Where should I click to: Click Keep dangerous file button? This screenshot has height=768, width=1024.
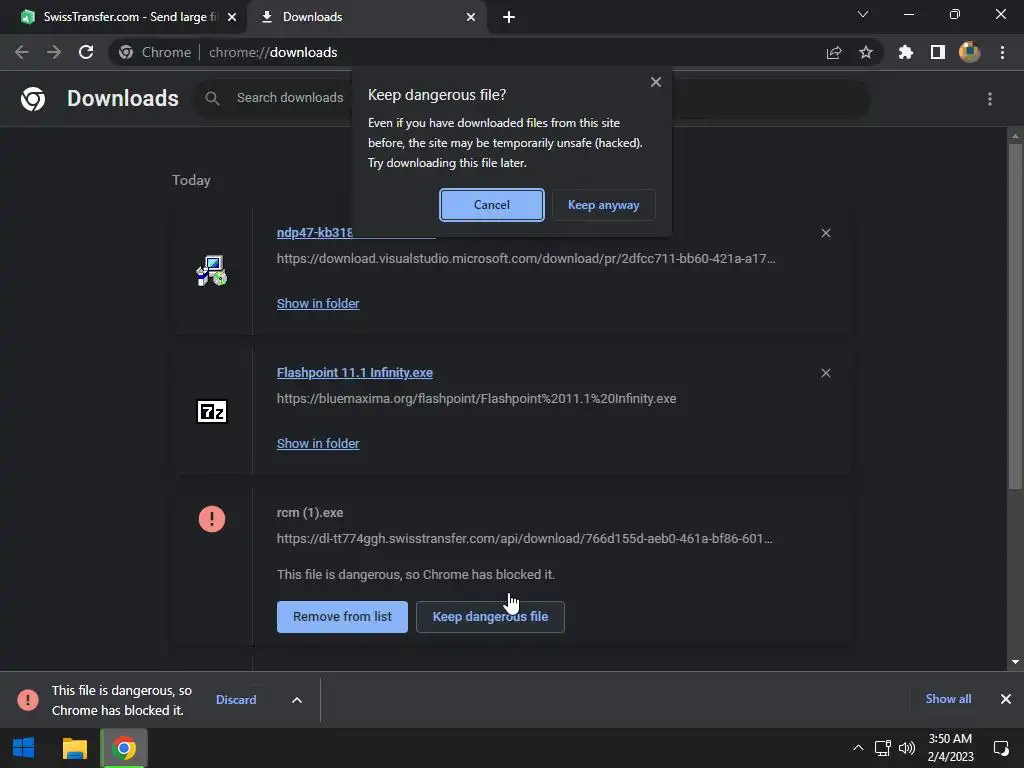[490, 616]
